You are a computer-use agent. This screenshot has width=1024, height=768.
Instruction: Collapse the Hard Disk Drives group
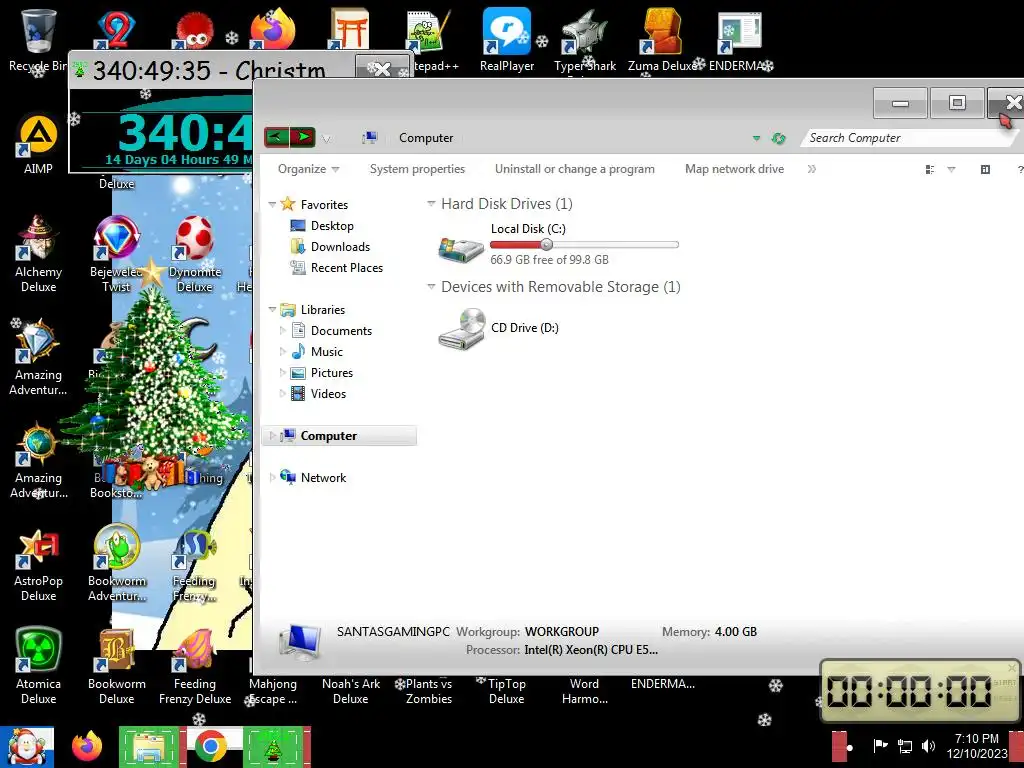tap(431, 204)
